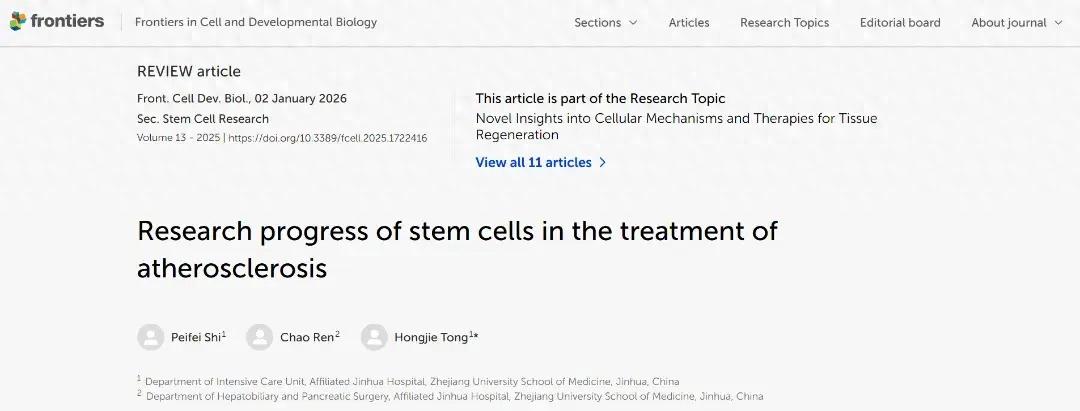Expand the Sections dropdown chevron
Screen dimensions: 1080x411
[633, 23]
